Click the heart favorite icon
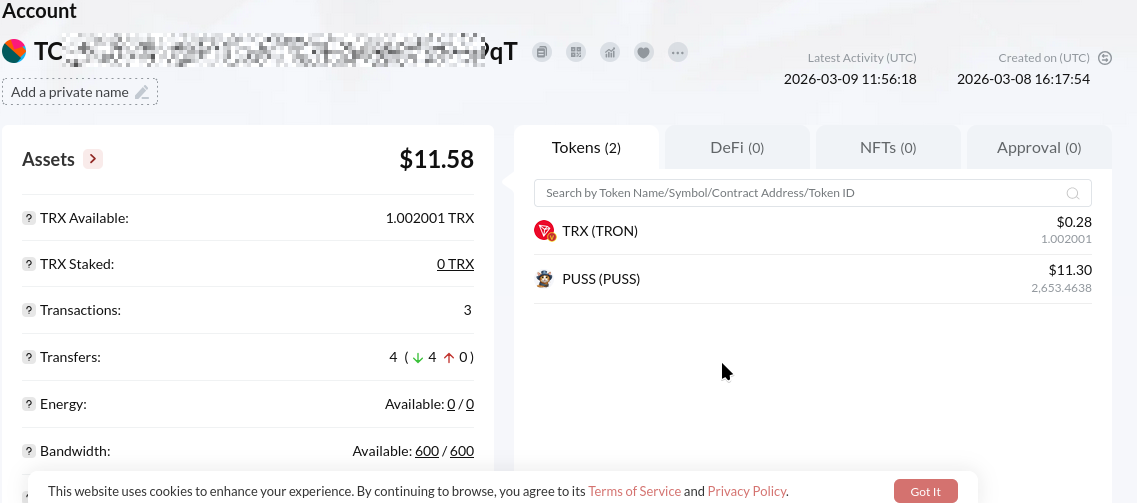Viewport: 1137px width, 503px height. [644, 52]
